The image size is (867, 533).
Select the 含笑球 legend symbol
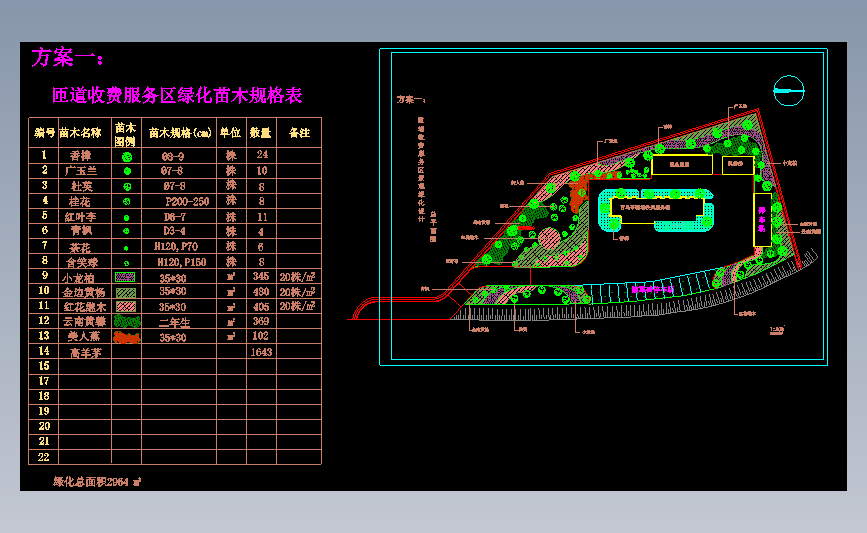(127, 263)
